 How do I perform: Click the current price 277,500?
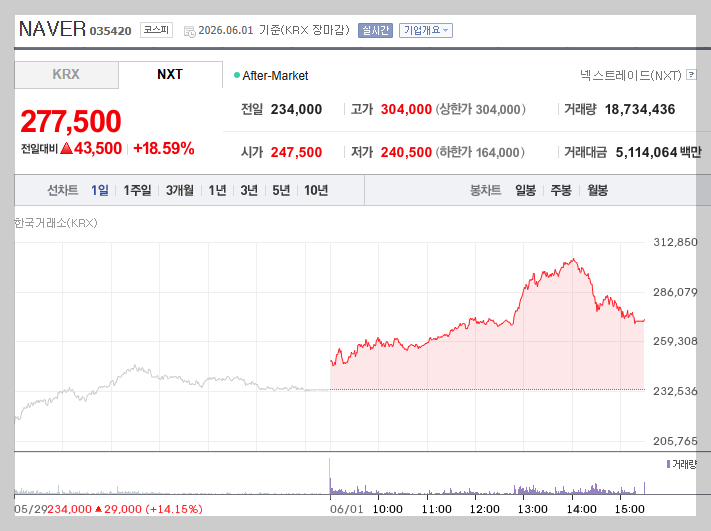tap(71, 122)
